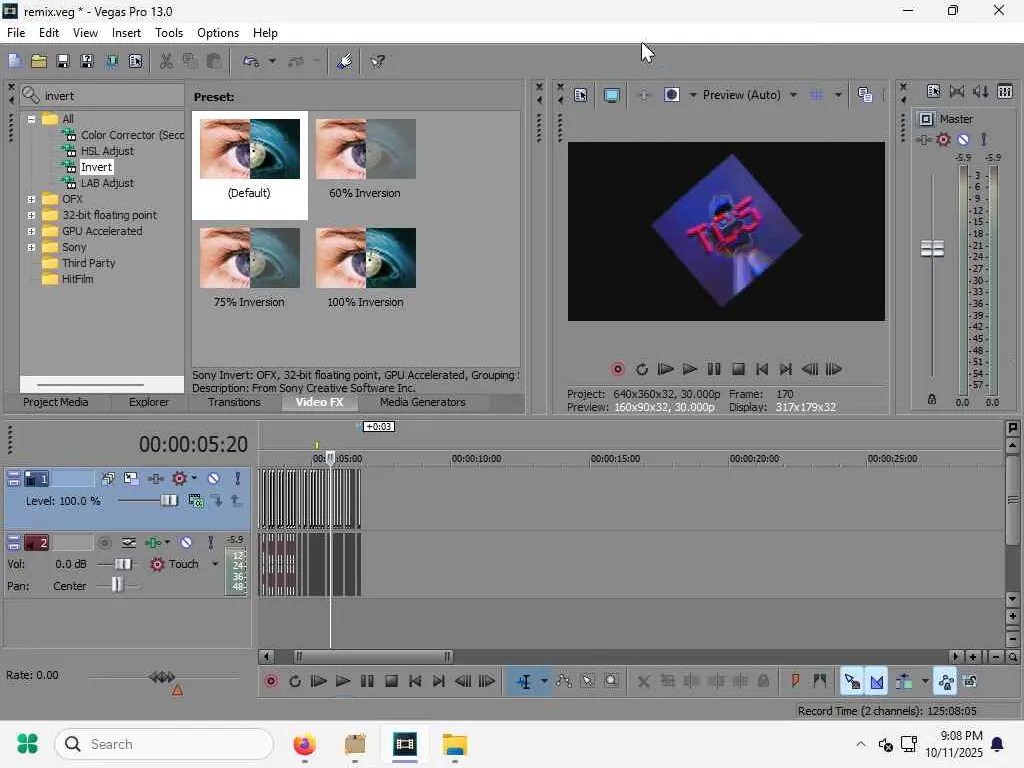Toggle Loop Playback in preview transport
Image resolution: width=1024 pixels, height=768 pixels.
click(x=641, y=370)
